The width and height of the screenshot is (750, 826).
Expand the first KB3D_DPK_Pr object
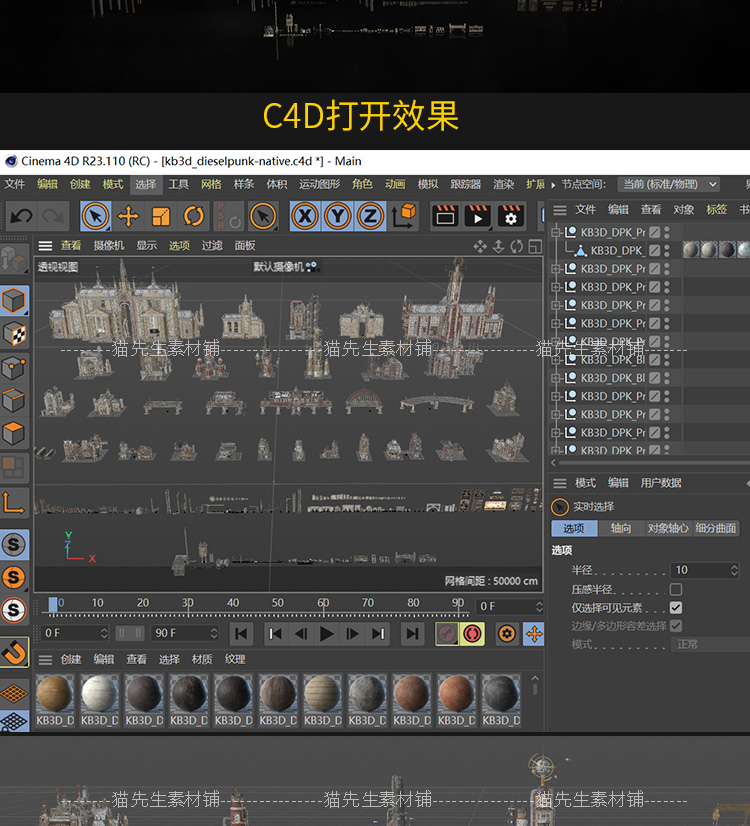pos(555,232)
